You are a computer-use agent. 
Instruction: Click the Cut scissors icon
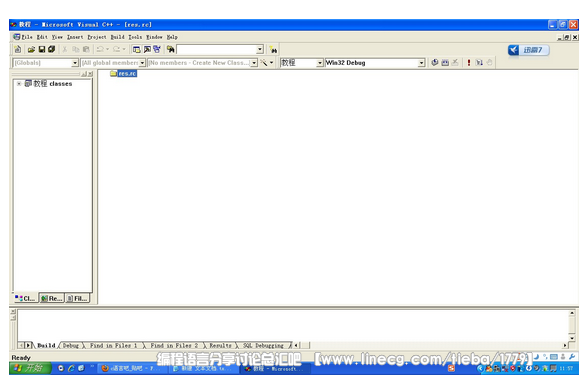click(x=65, y=49)
